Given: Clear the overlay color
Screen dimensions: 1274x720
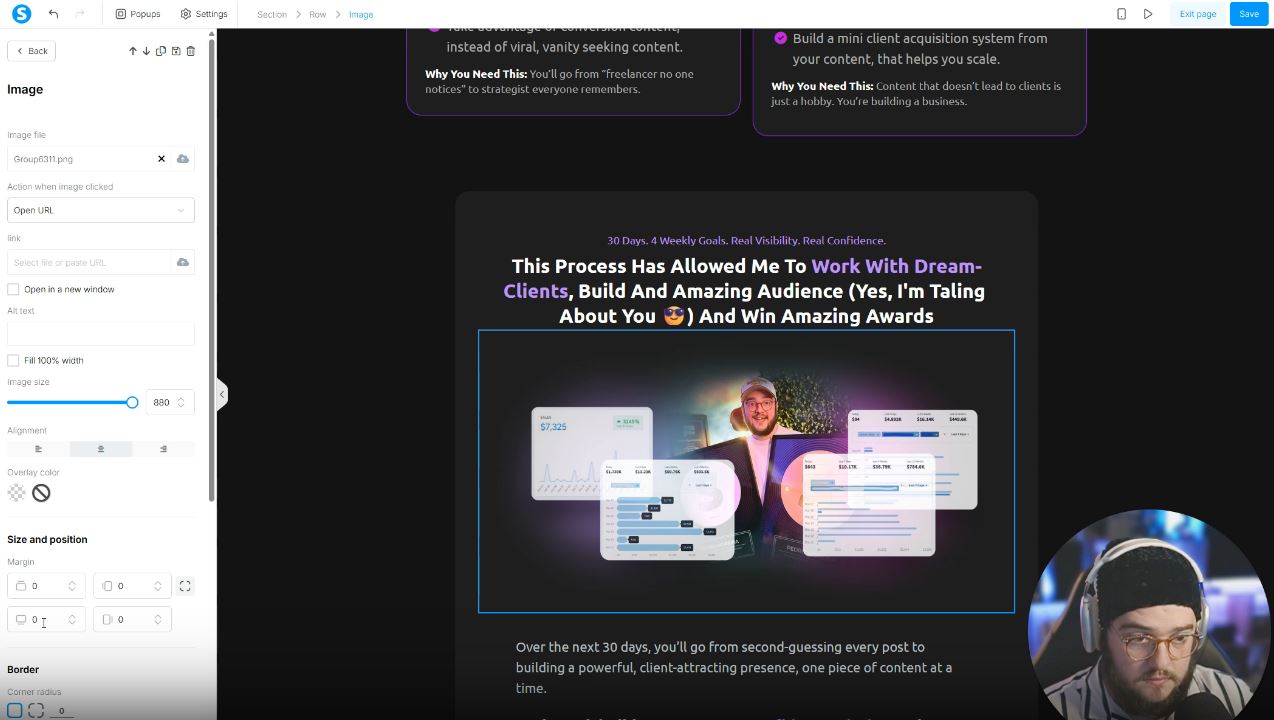Looking at the screenshot, I should pos(41,493).
